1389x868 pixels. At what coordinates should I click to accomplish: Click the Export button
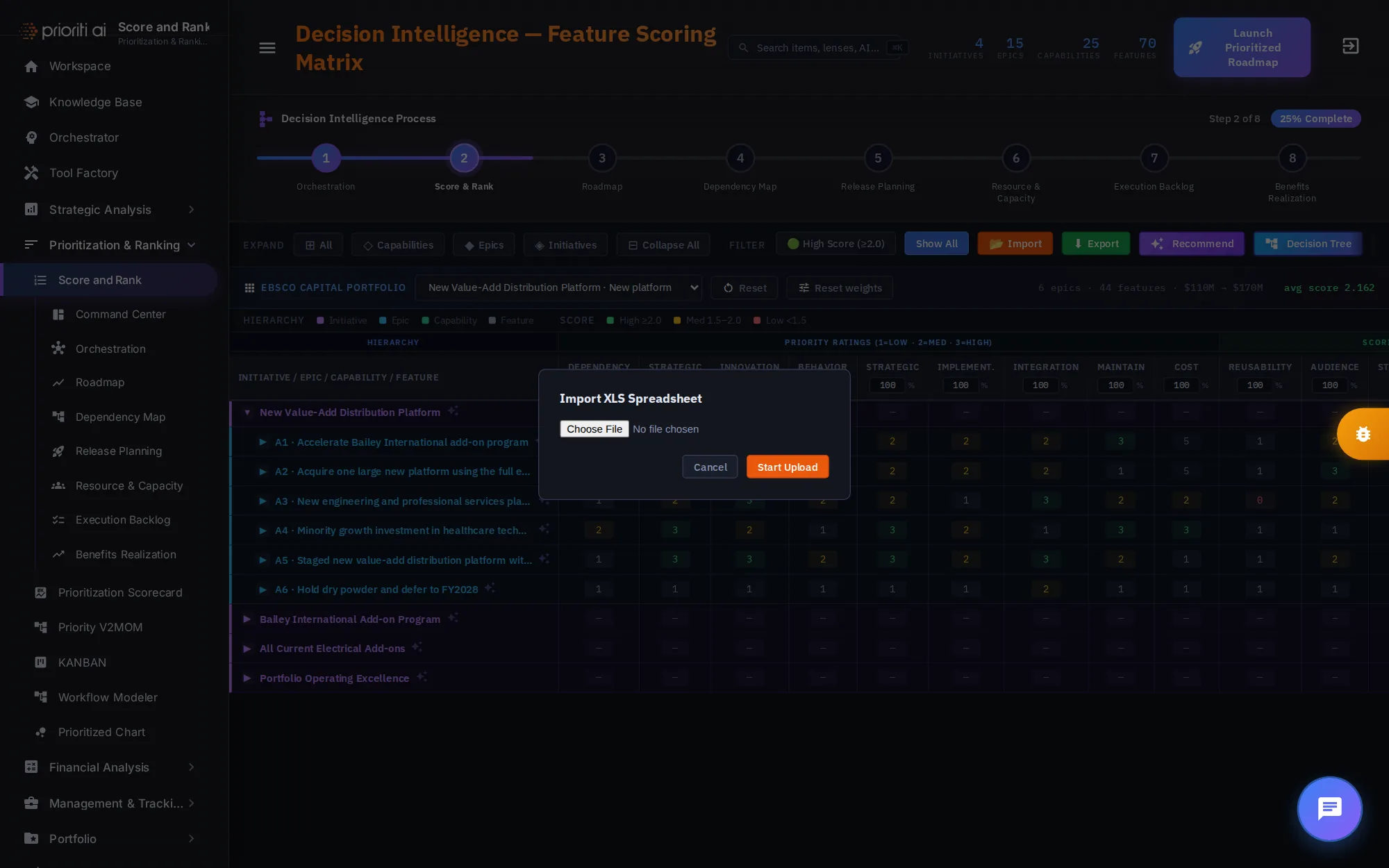tap(1096, 244)
